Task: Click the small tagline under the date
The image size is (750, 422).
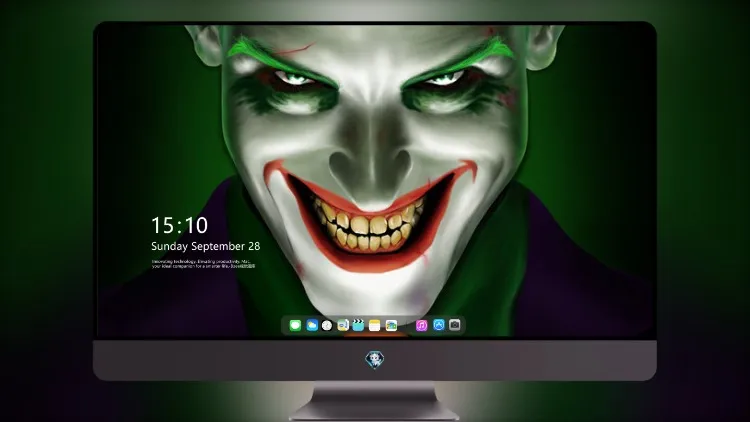Action: point(203,264)
